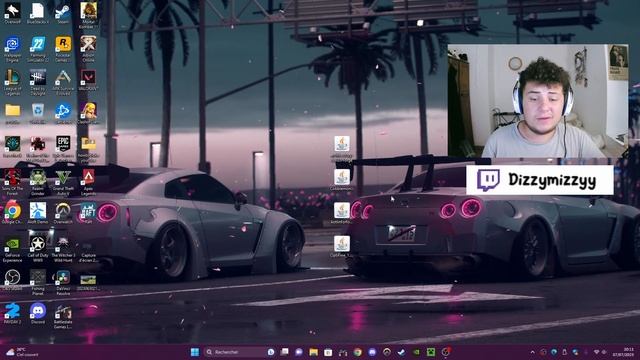Click the streamer webcam overlay
Screen dimensions: 640x360
[538, 101]
